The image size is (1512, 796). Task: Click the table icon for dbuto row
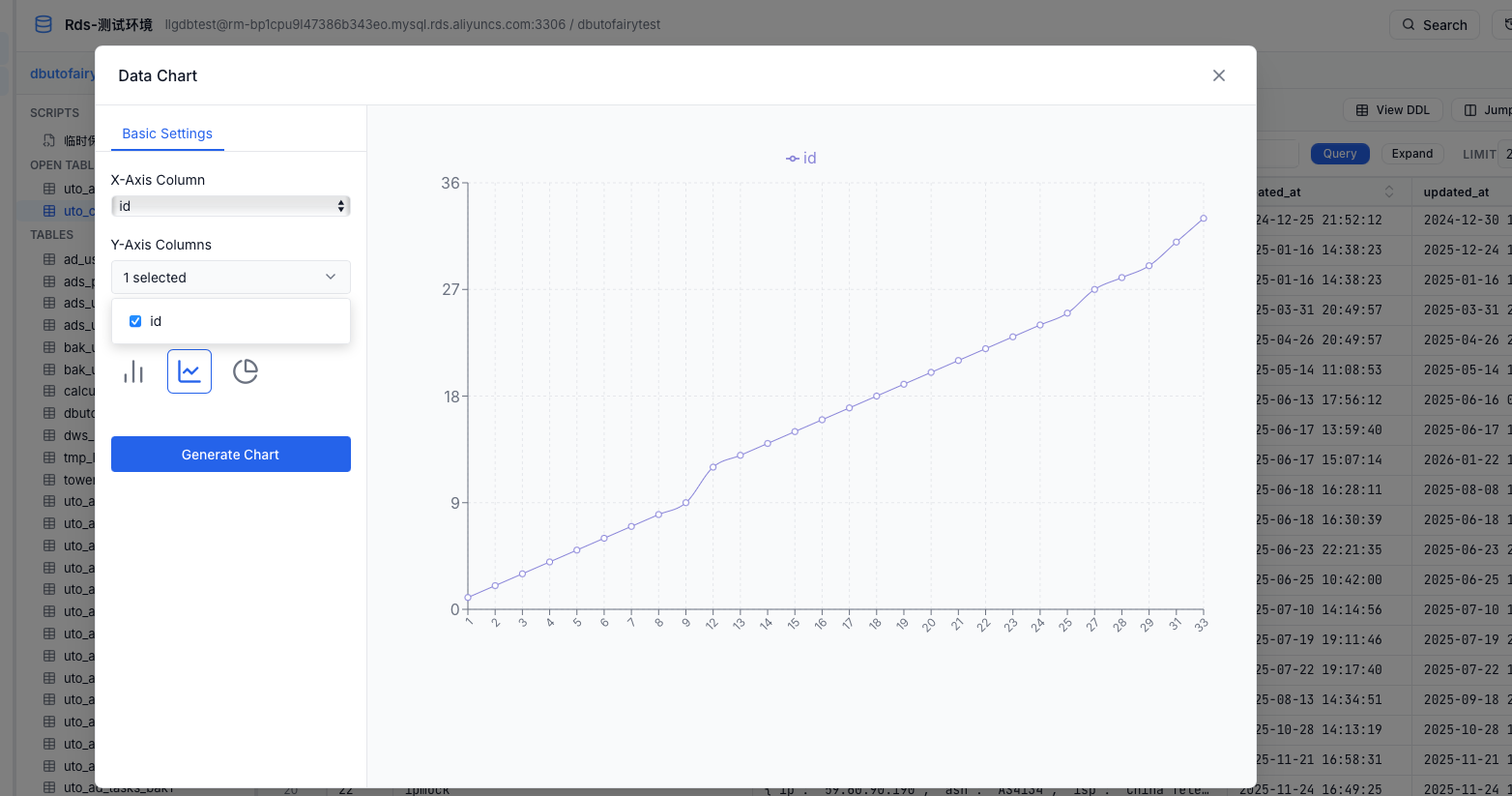coord(49,413)
